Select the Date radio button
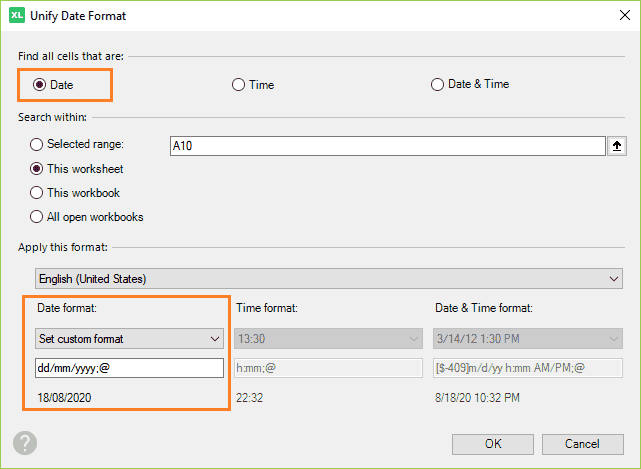The image size is (641, 469). click(39, 85)
